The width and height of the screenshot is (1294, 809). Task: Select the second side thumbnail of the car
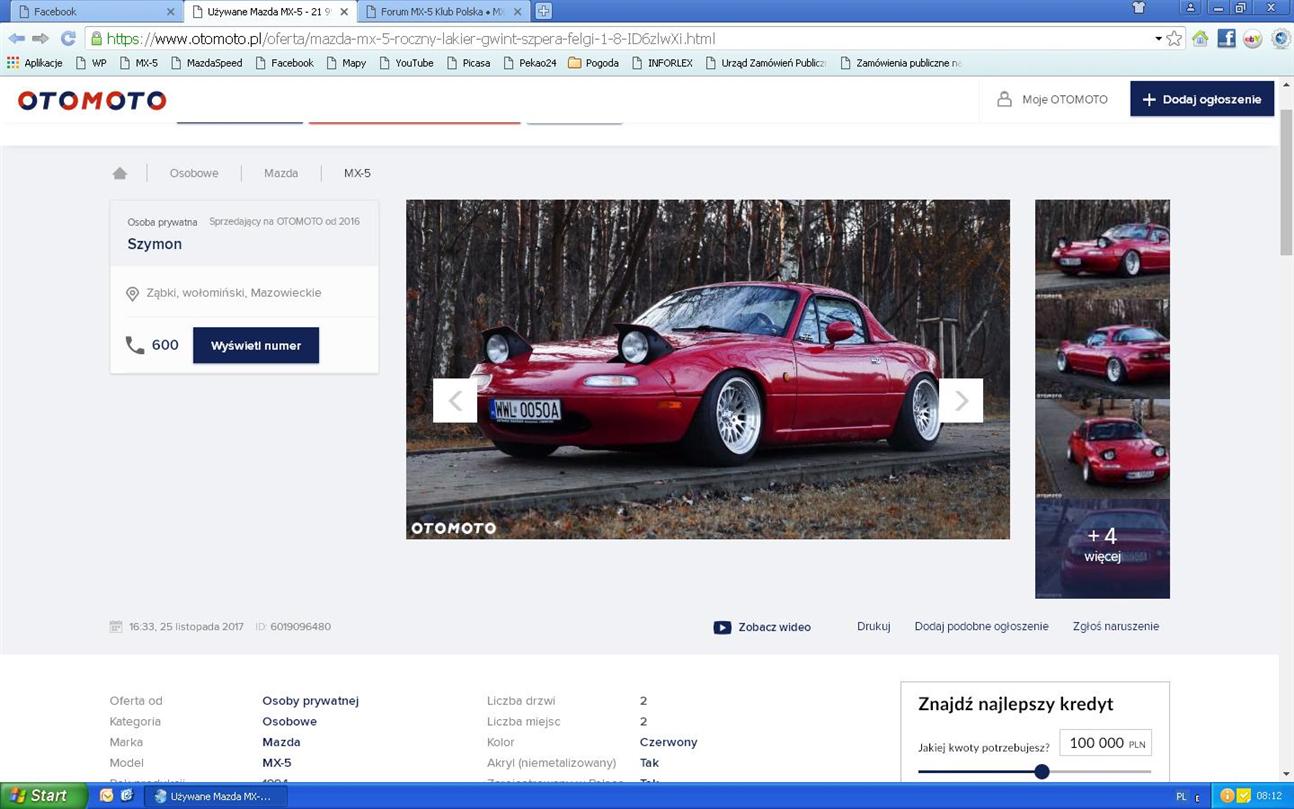(x=1102, y=349)
